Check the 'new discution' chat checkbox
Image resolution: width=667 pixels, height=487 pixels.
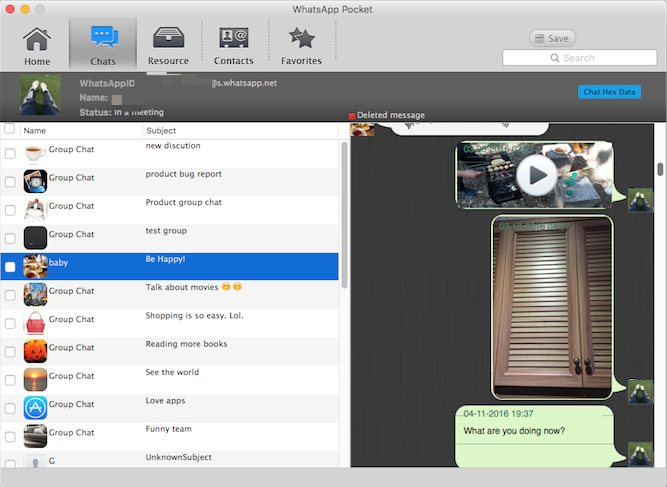(10, 154)
